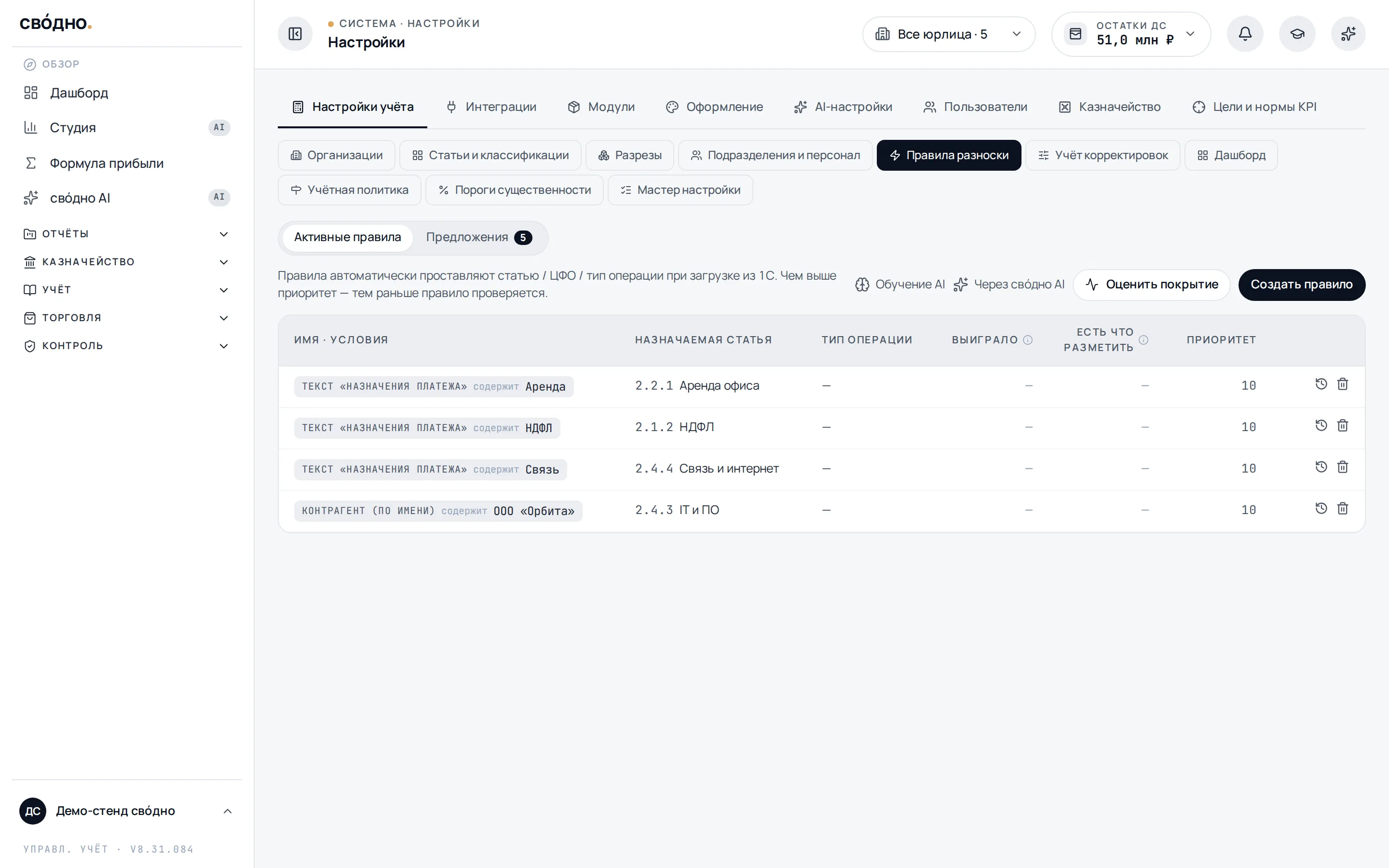Open Дашборд in the sidebar
Image resolution: width=1389 pixels, height=868 pixels.
(x=126, y=93)
